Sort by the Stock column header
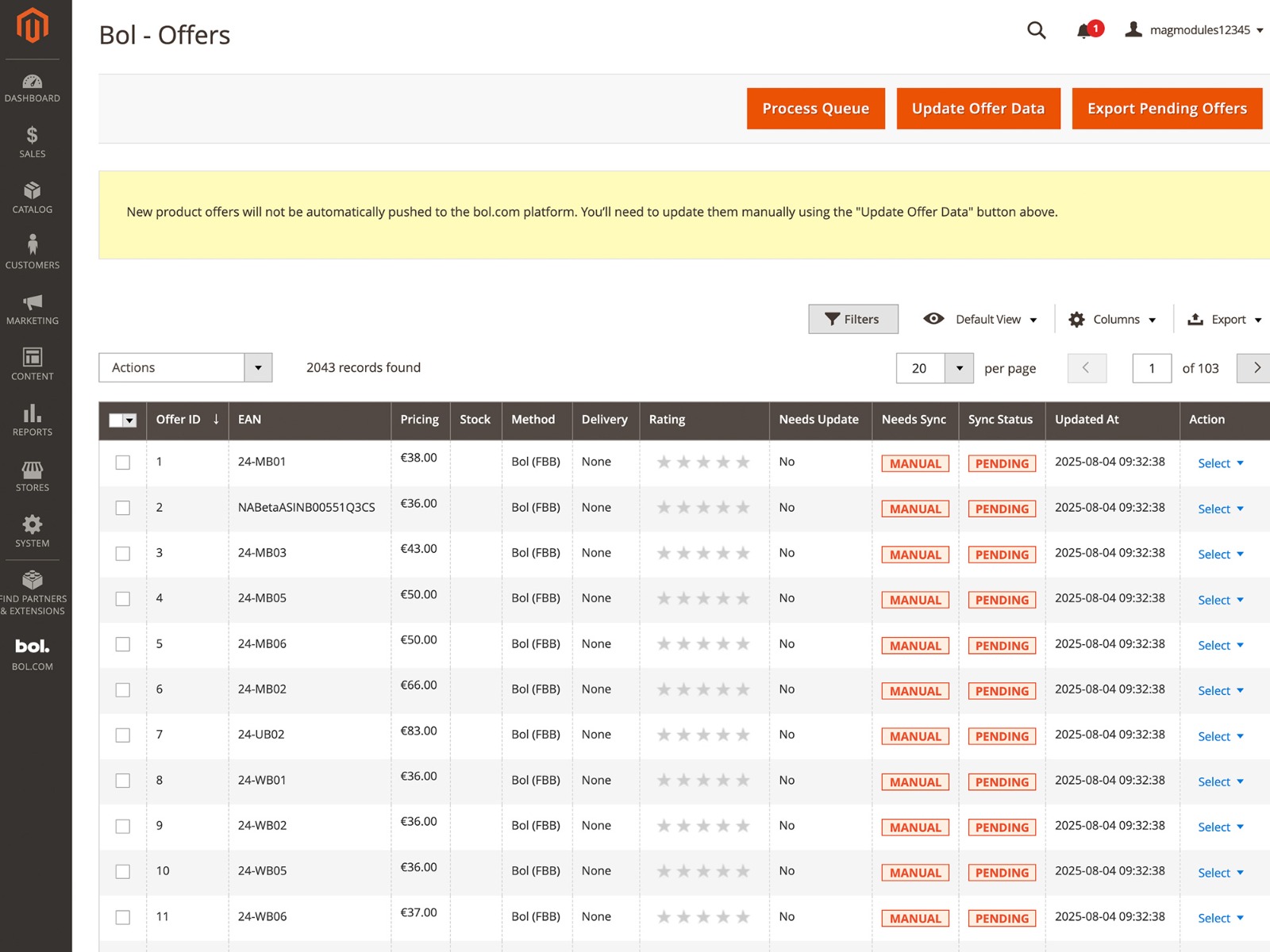 [x=475, y=419]
